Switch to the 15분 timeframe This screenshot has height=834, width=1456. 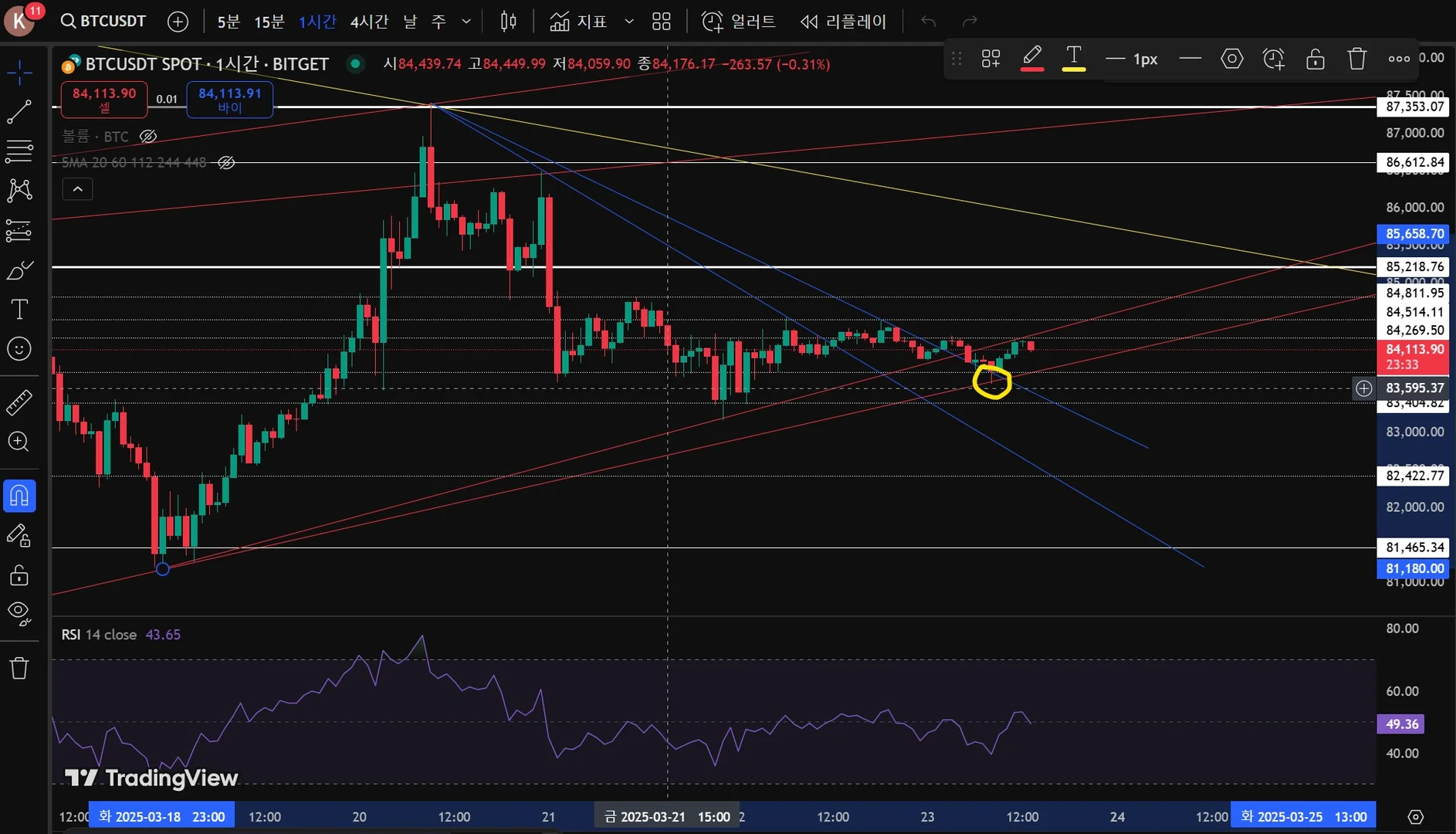(x=269, y=22)
